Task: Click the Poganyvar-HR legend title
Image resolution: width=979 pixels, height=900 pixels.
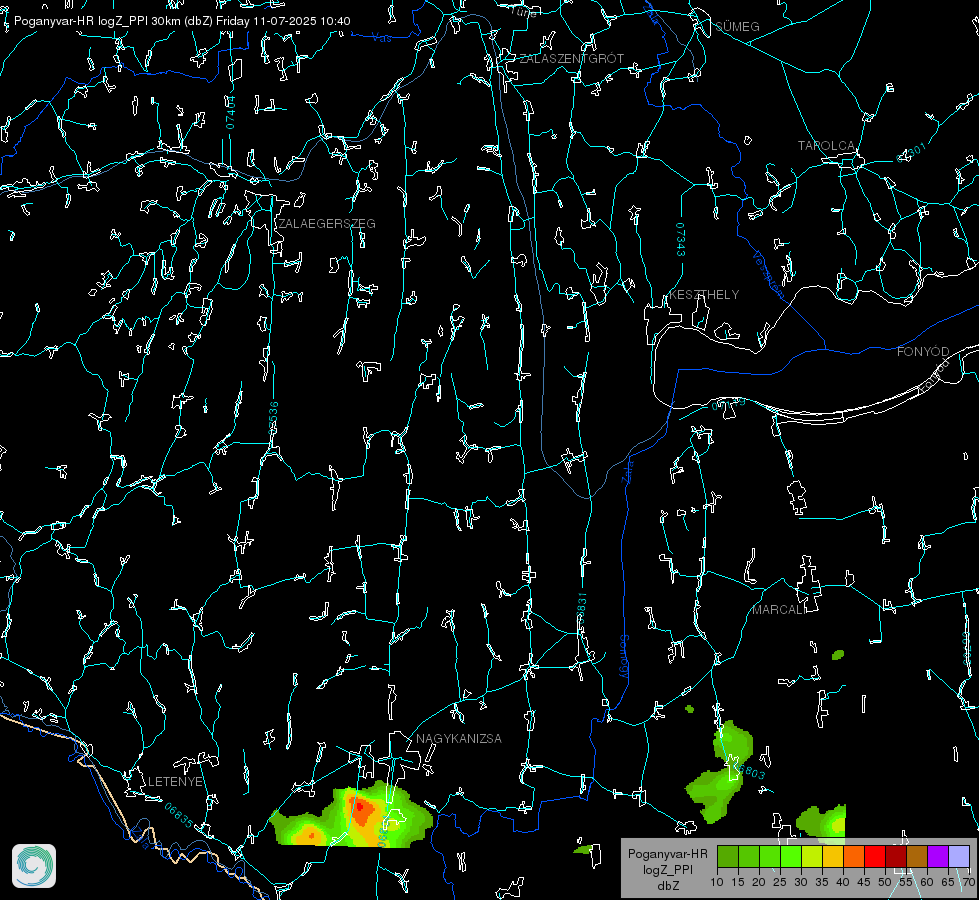Action: coord(667,854)
